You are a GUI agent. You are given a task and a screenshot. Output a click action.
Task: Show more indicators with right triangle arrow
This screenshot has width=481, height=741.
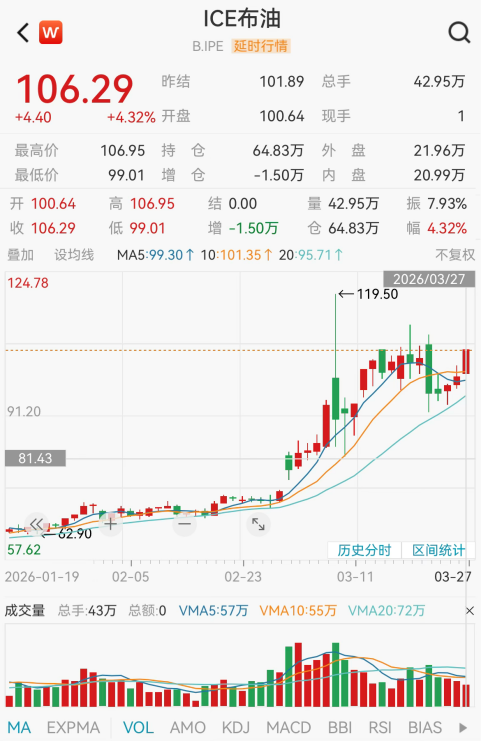point(463,727)
